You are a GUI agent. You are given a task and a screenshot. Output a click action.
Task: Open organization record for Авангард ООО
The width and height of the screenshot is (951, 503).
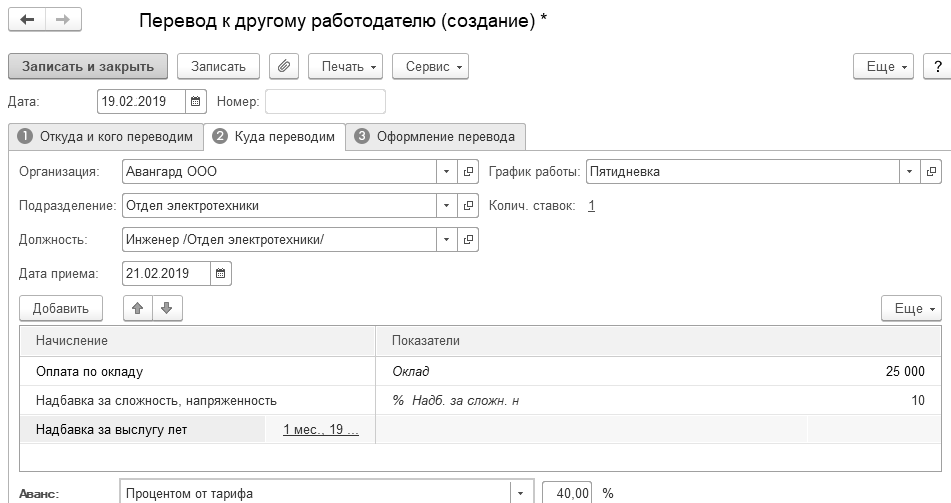[x=468, y=172]
